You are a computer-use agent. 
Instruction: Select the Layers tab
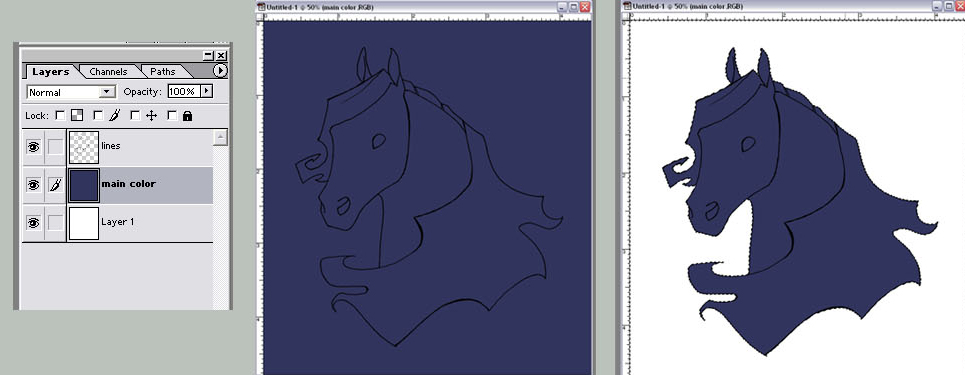pyautogui.click(x=50, y=71)
